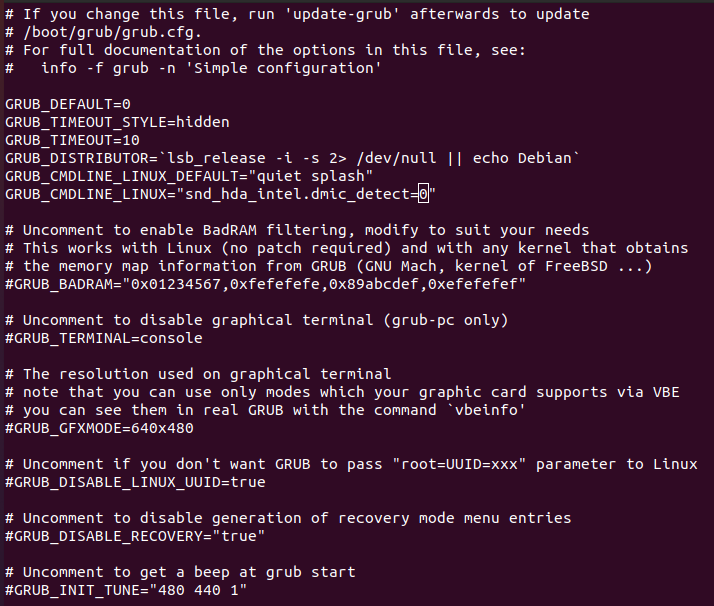This screenshot has width=714, height=606.
Task: Click the word hidden in GRUB_TIMEOUT_STYLE
Action: [x=203, y=122]
